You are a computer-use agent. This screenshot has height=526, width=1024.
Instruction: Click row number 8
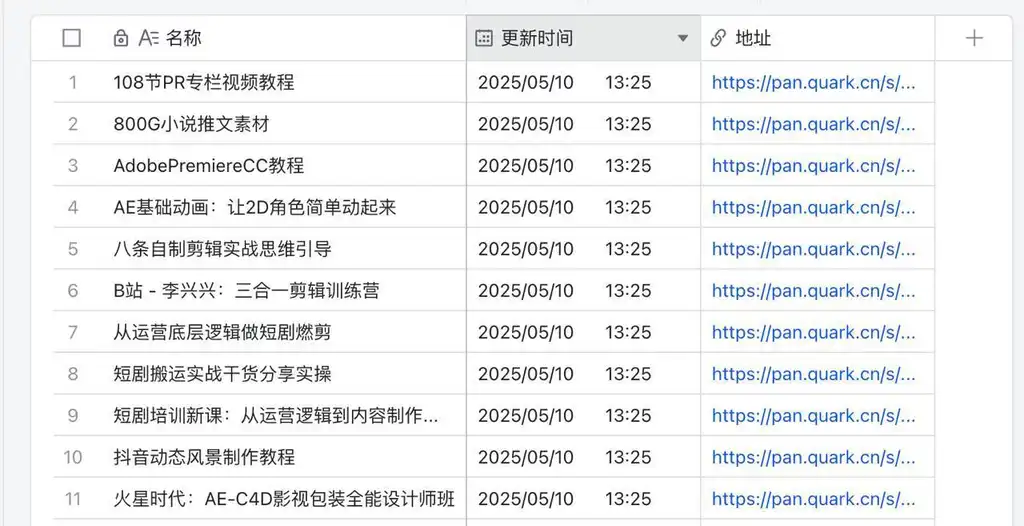tap(72, 374)
